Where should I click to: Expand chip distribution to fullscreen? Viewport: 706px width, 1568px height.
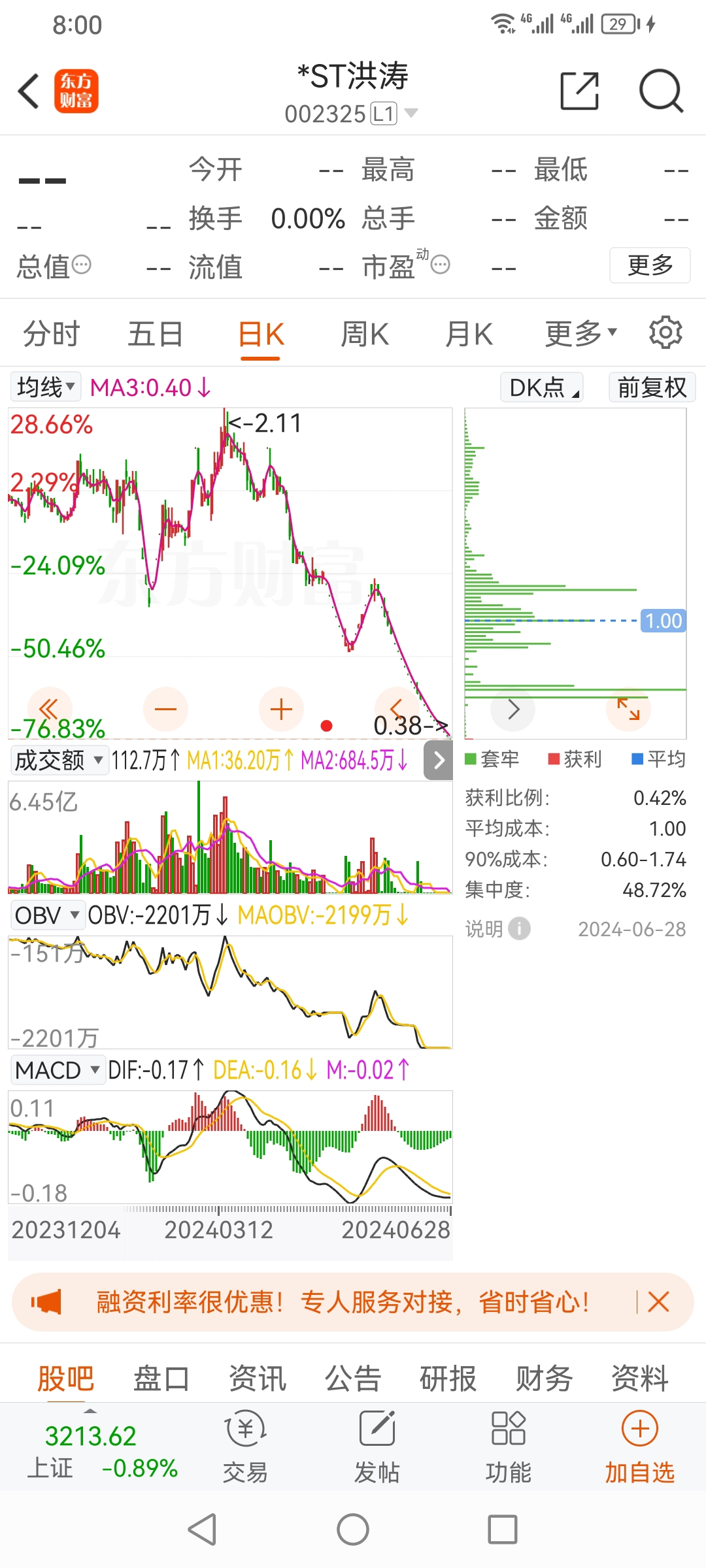tap(628, 709)
